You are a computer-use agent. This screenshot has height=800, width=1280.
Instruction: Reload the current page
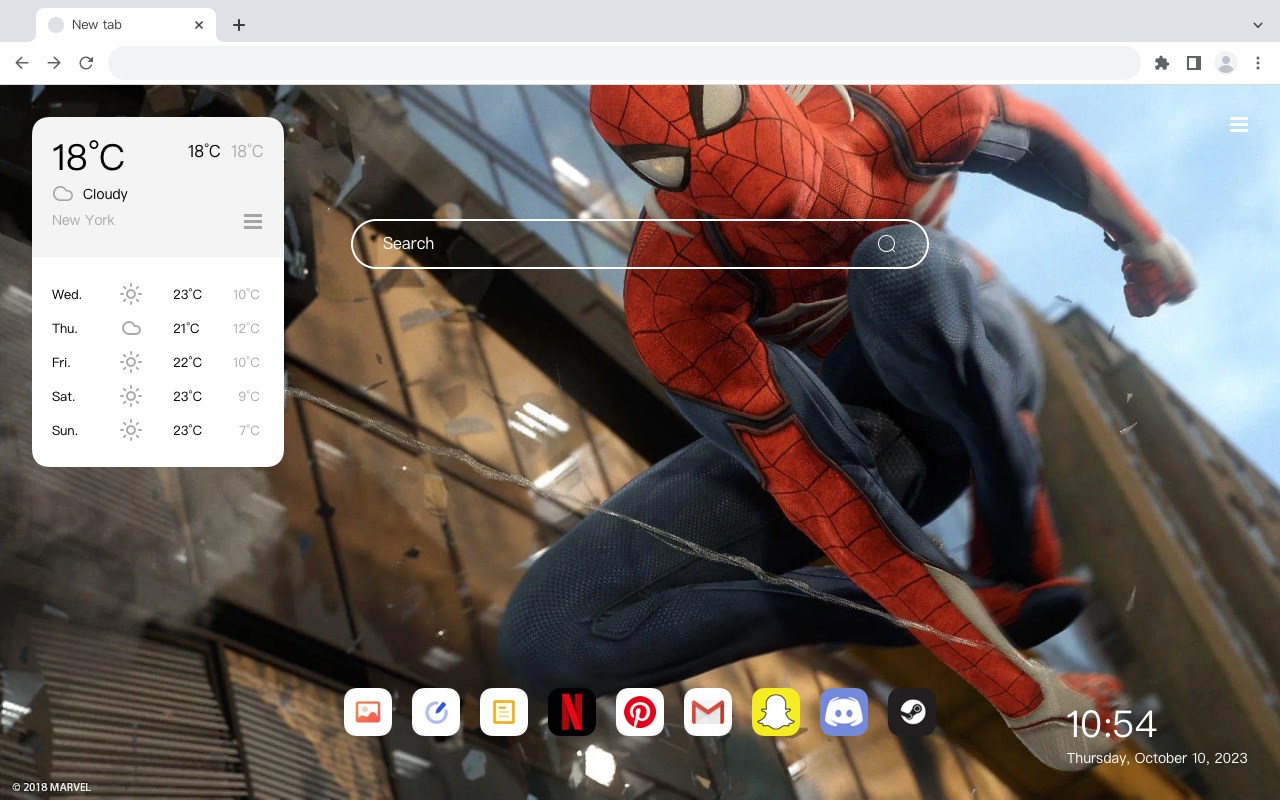coord(86,63)
